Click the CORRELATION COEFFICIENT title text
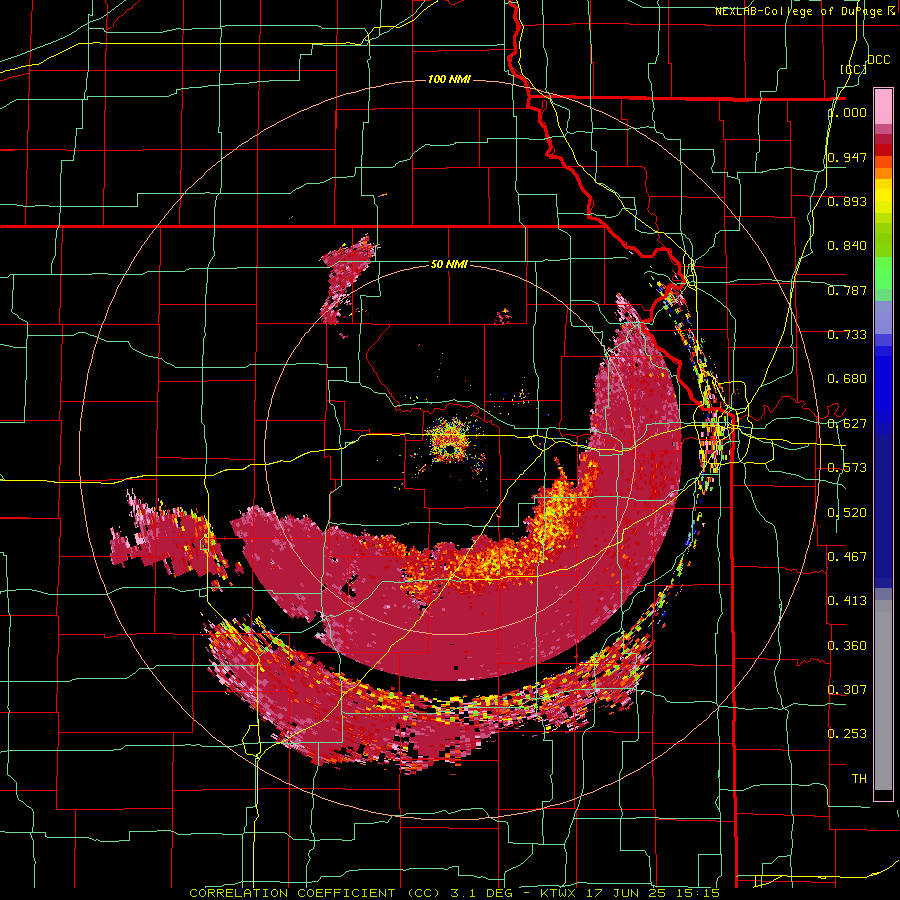 292,893
